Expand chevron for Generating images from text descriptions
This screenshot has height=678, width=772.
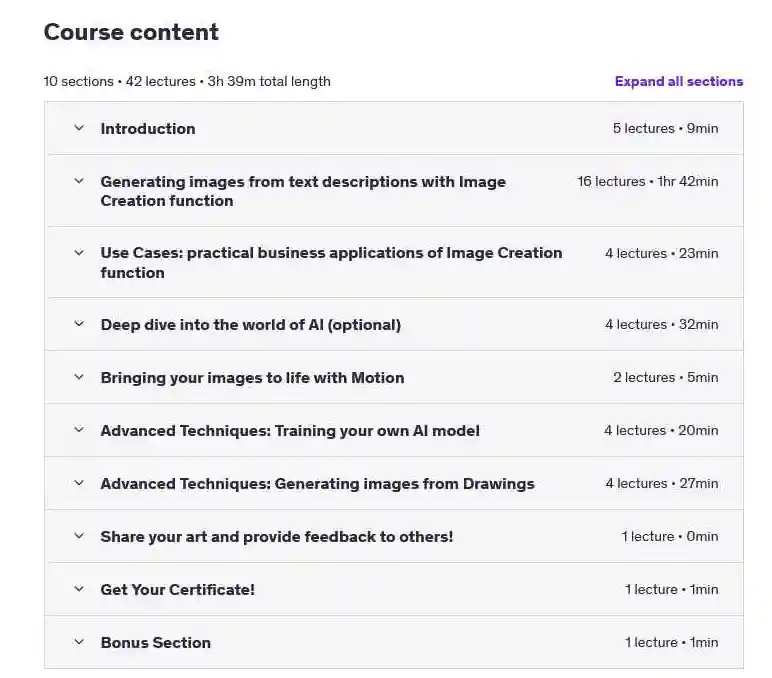coord(79,181)
